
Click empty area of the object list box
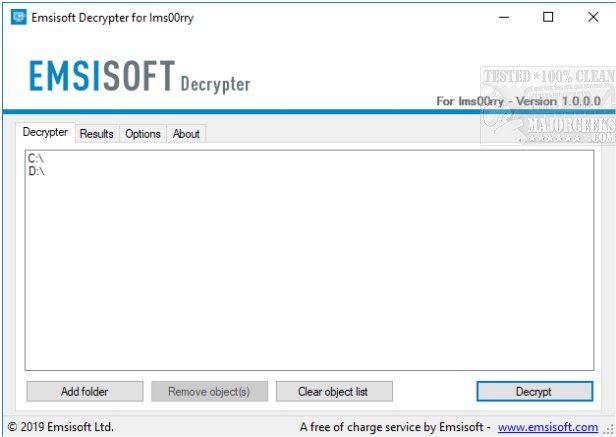coord(309,271)
